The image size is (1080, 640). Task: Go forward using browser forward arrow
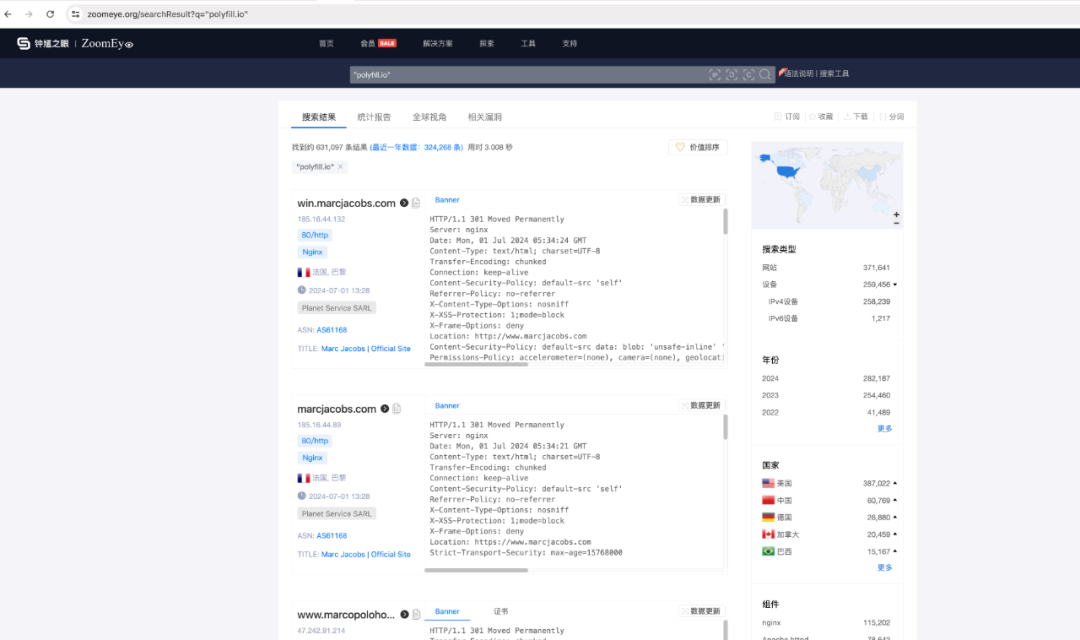coord(29,14)
